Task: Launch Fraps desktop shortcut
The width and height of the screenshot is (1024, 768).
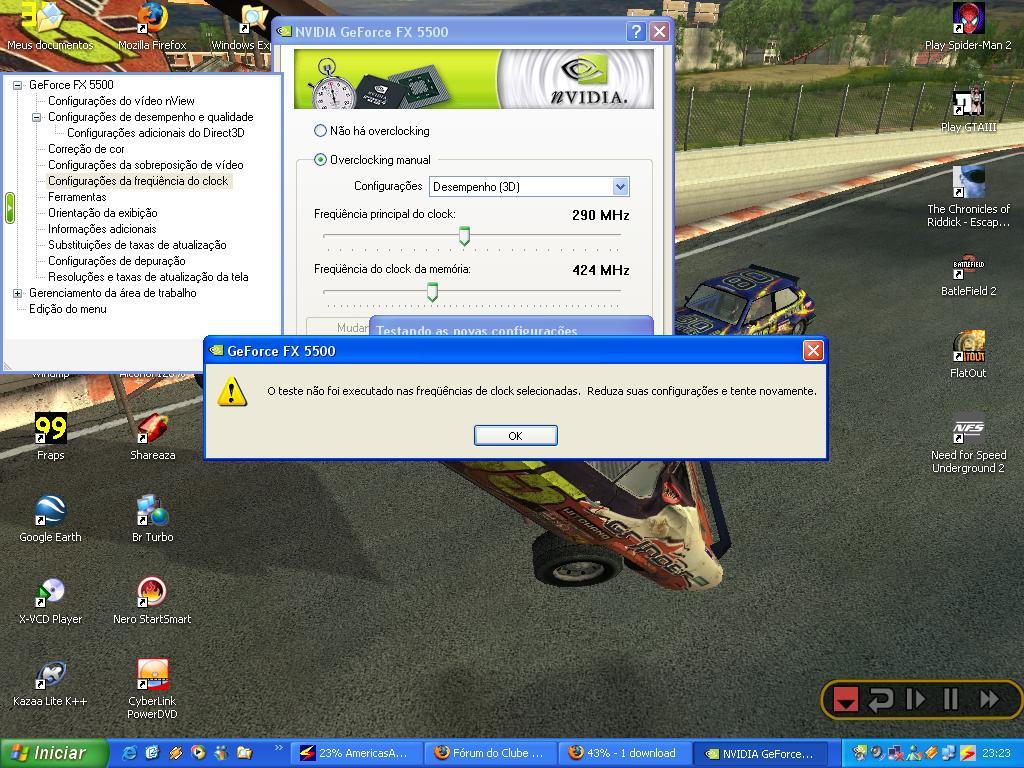Action: (x=50, y=436)
